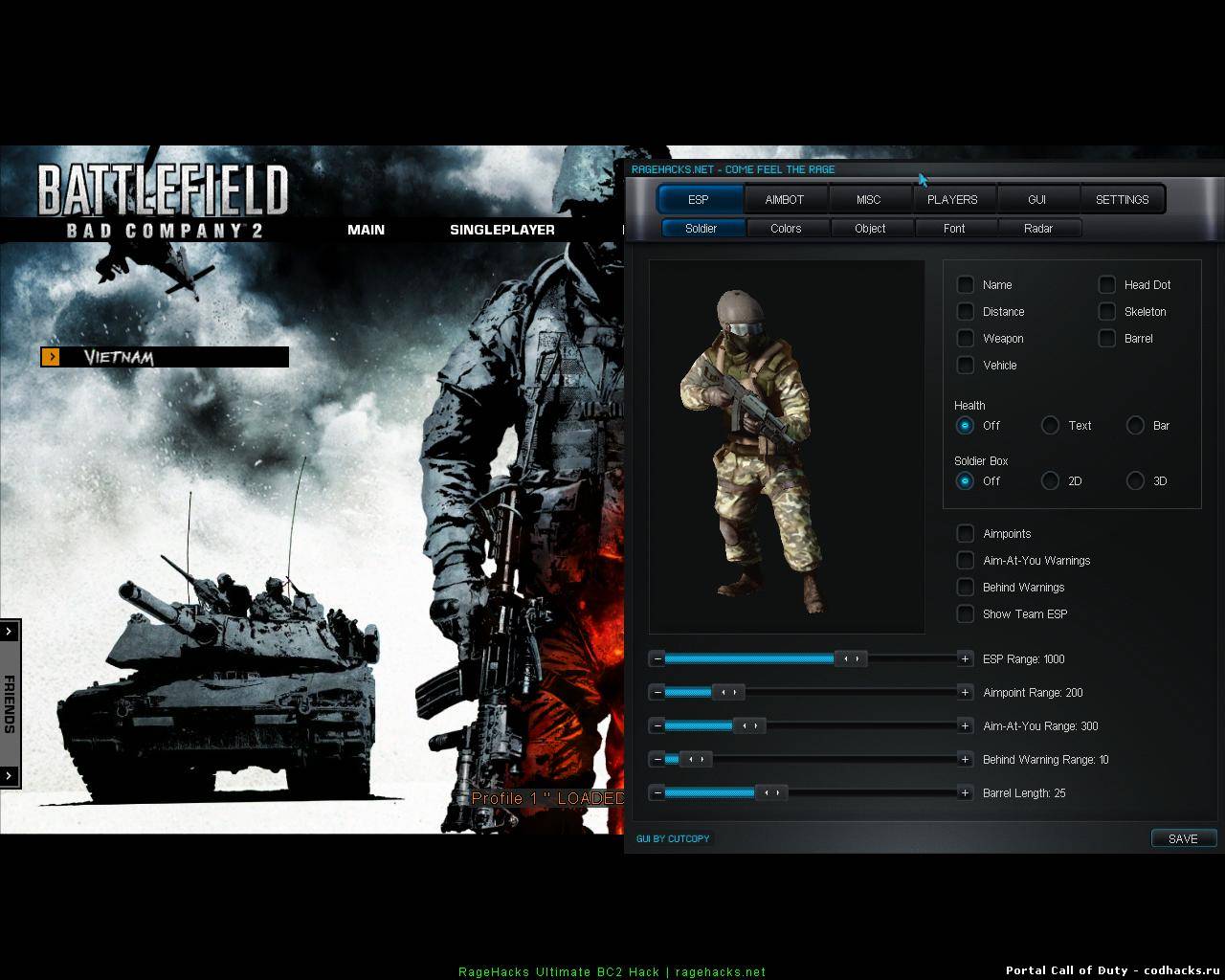This screenshot has height=980, width=1225.
Task: Choose Soldier Box 3D option
Action: coord(1135,480)
